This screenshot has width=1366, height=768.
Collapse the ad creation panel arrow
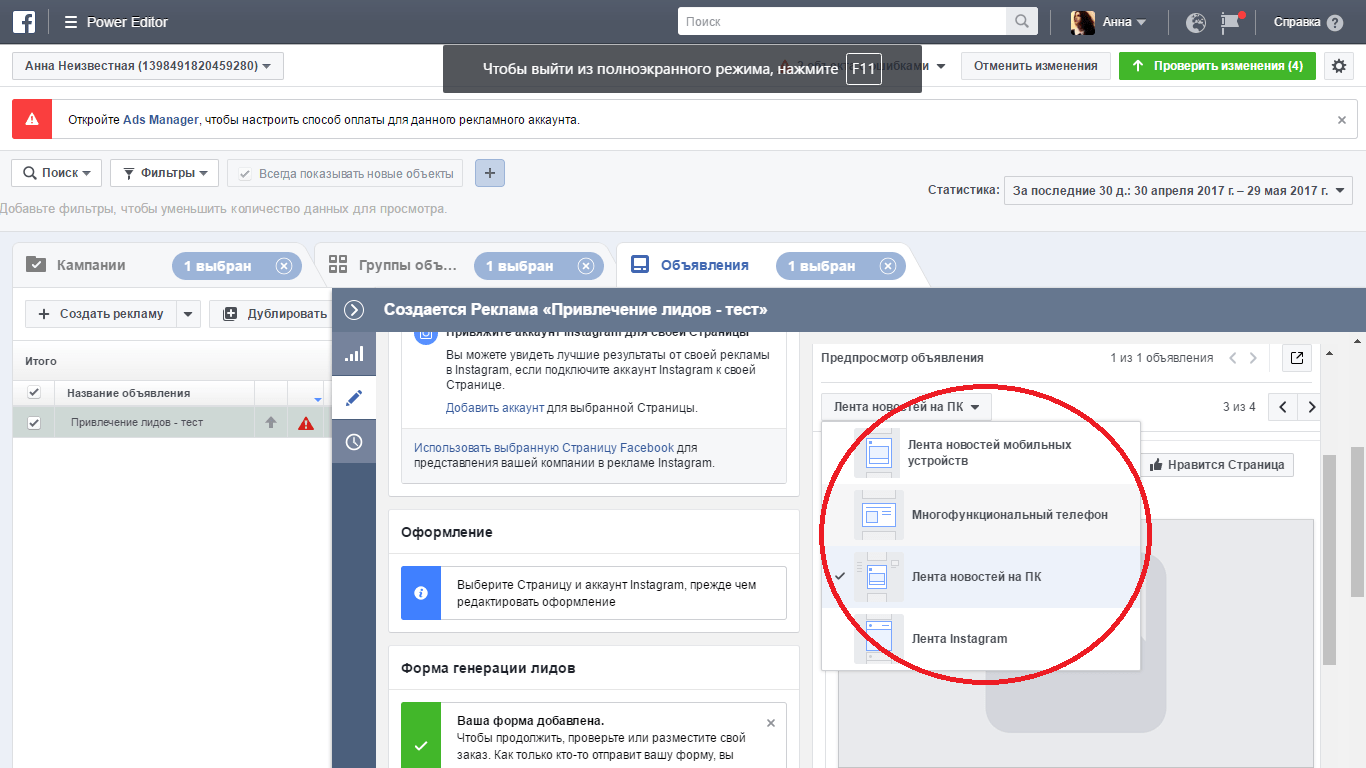(354, 310)
